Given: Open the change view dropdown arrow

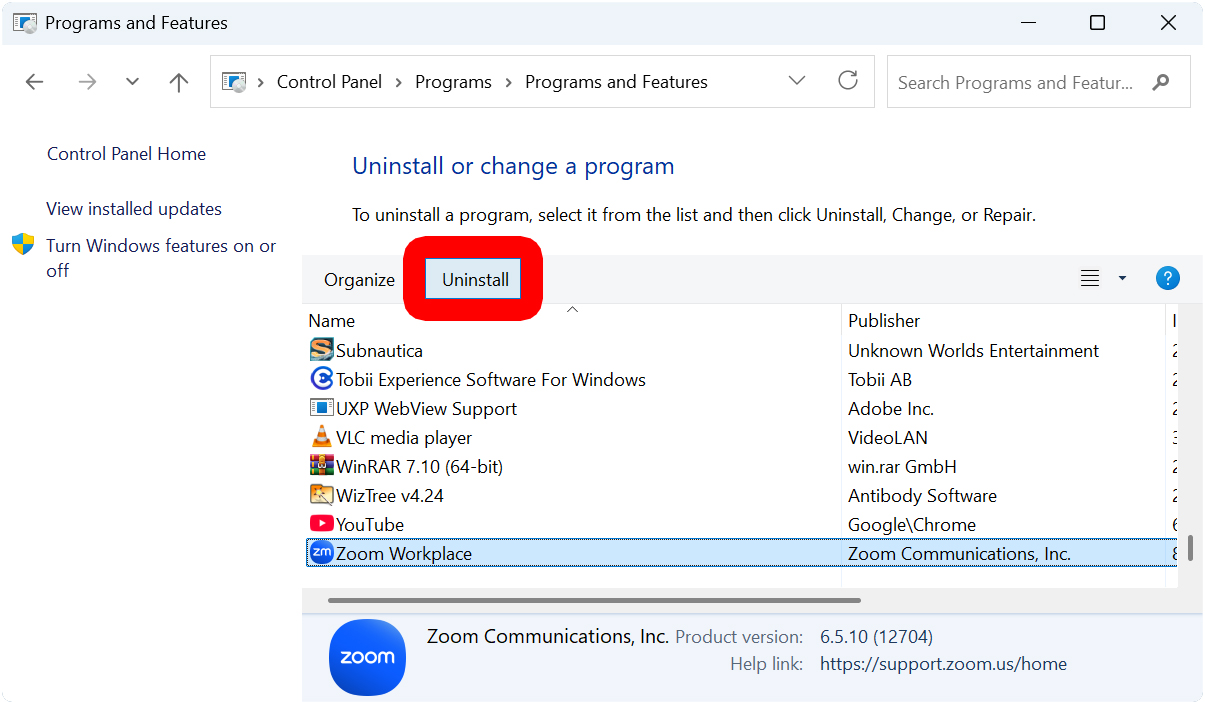Looking at the screenshot, I should click(1121, 278).
